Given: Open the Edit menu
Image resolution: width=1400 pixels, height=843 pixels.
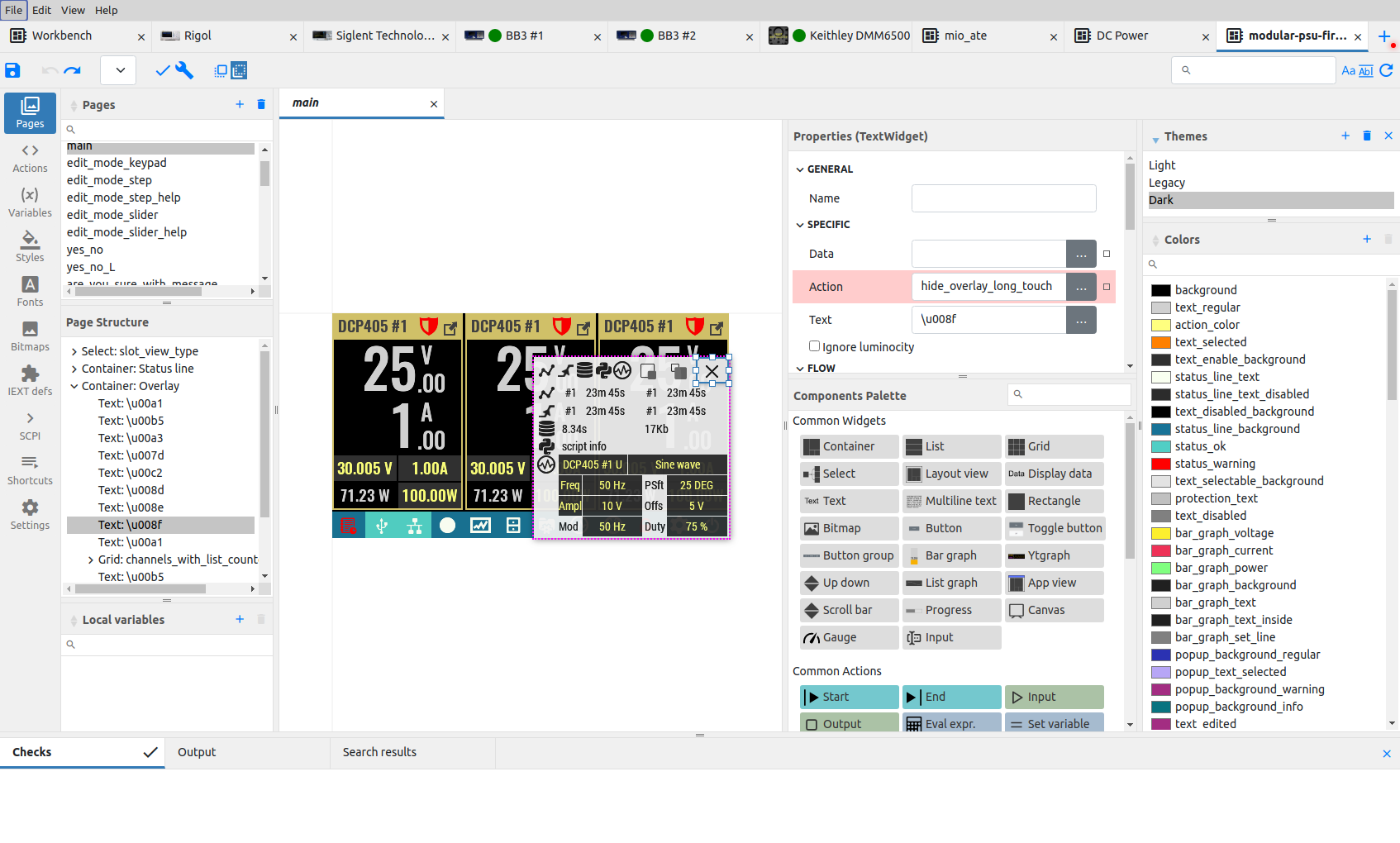Looking at the screenshot, I should [41, 10].
